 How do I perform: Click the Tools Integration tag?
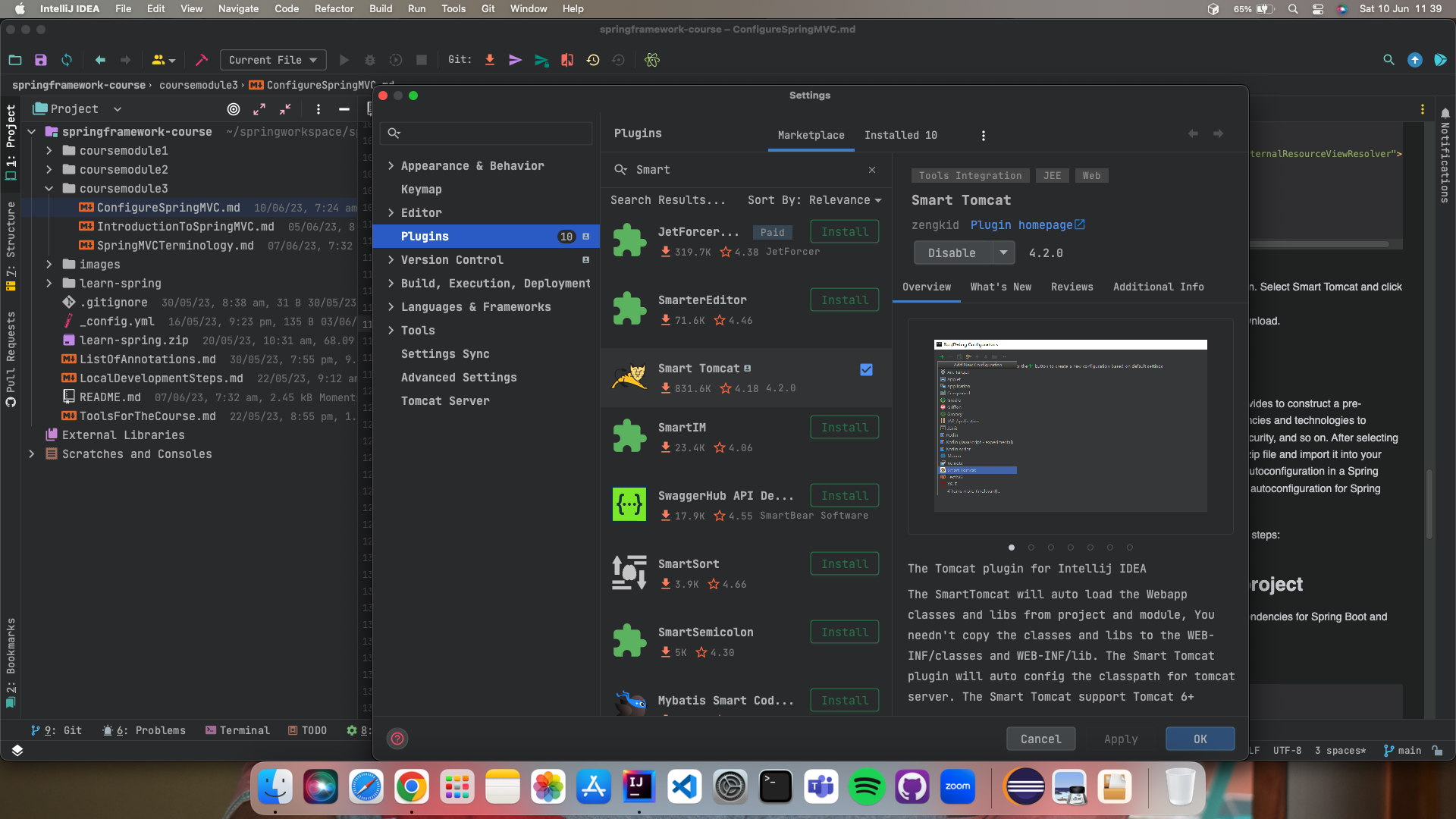(970, 176)
